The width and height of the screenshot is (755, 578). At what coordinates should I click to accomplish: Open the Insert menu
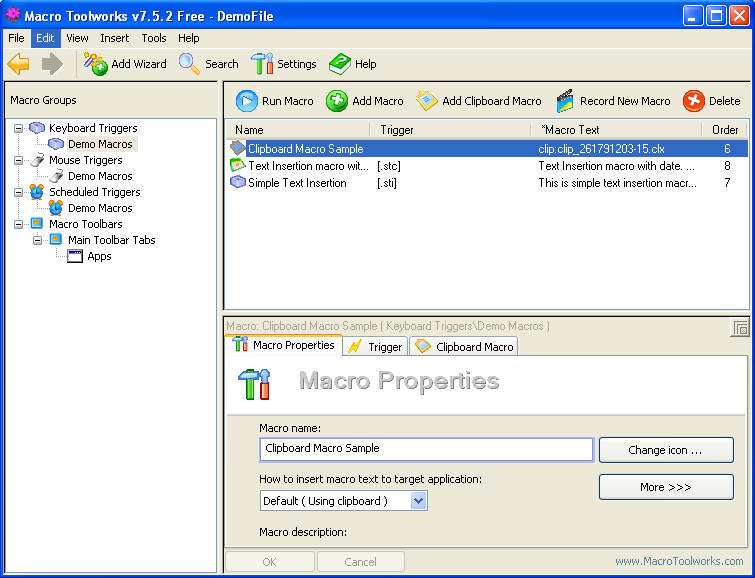pyautogui.click(x=114, y=38)
